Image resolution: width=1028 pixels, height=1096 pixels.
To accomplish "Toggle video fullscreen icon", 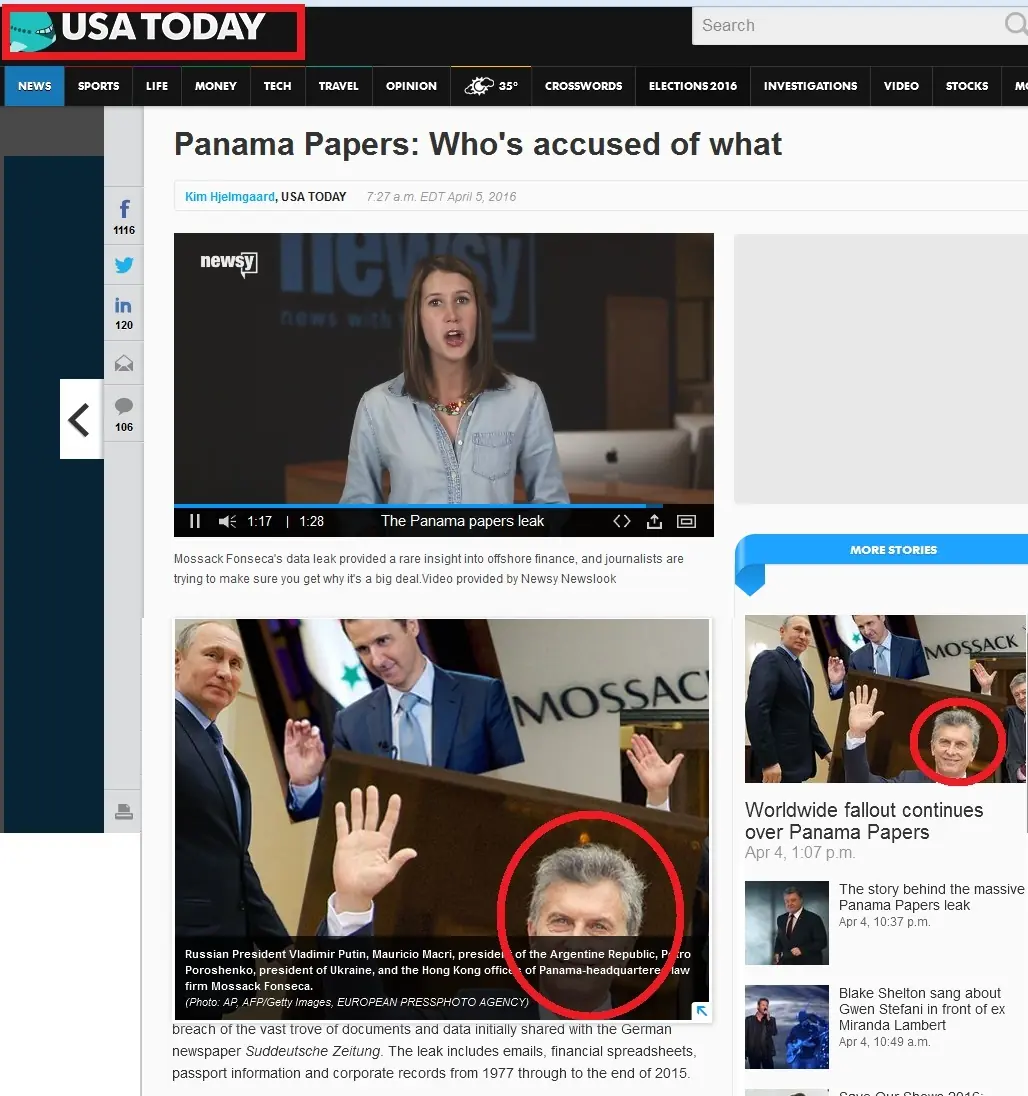I will pyautogui.click(x=686, y=521).
